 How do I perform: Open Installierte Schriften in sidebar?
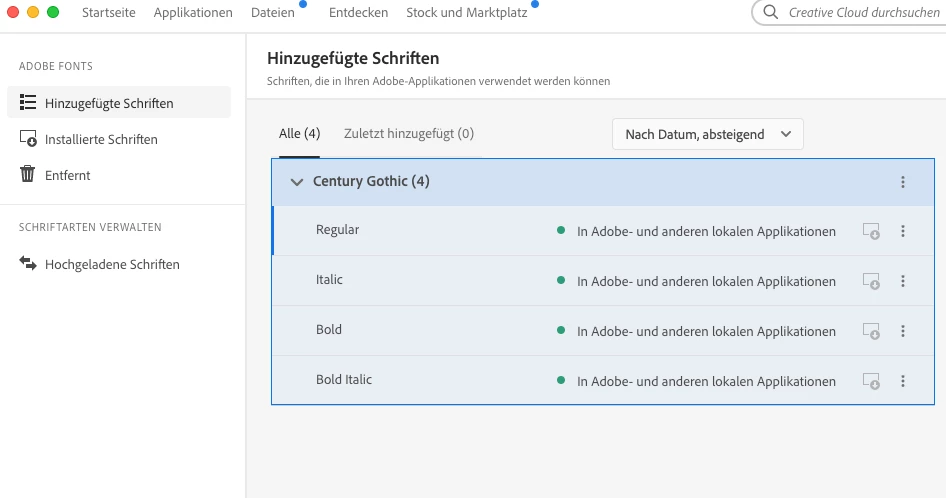pyautogui.click(x=101, y=139)
